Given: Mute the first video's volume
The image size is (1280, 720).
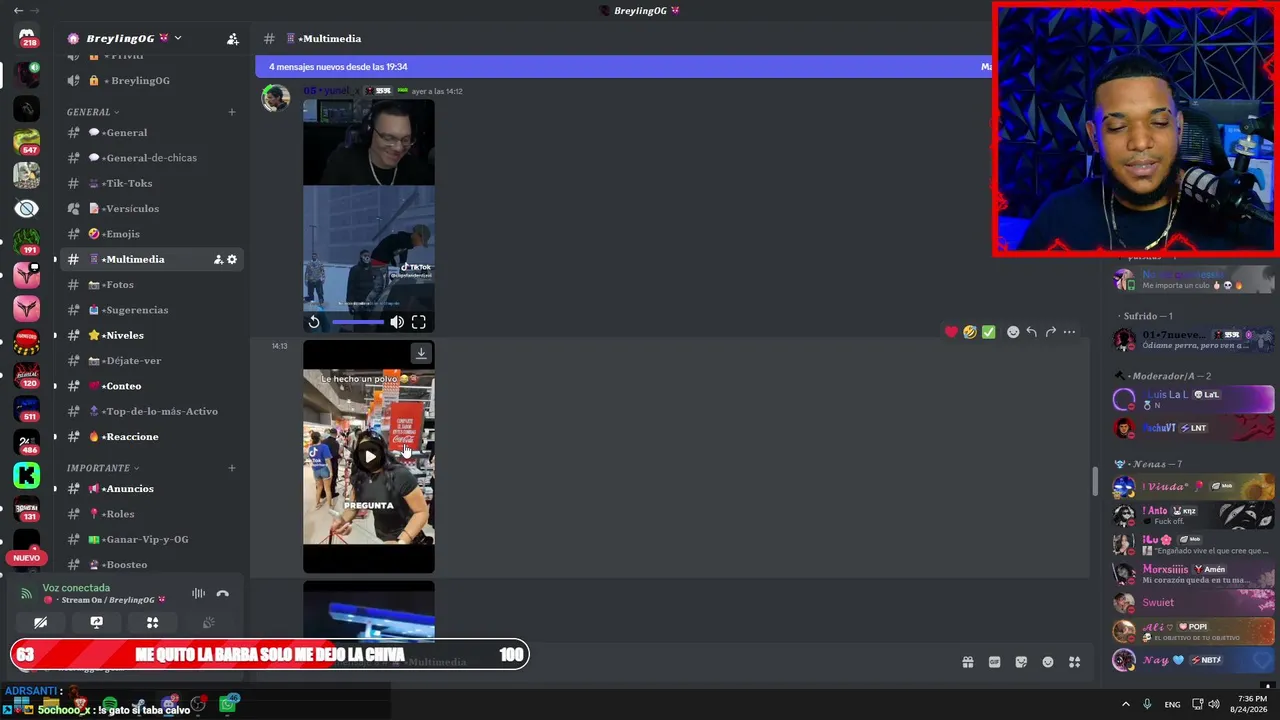Looking at the screenshot, I should 397,322.
